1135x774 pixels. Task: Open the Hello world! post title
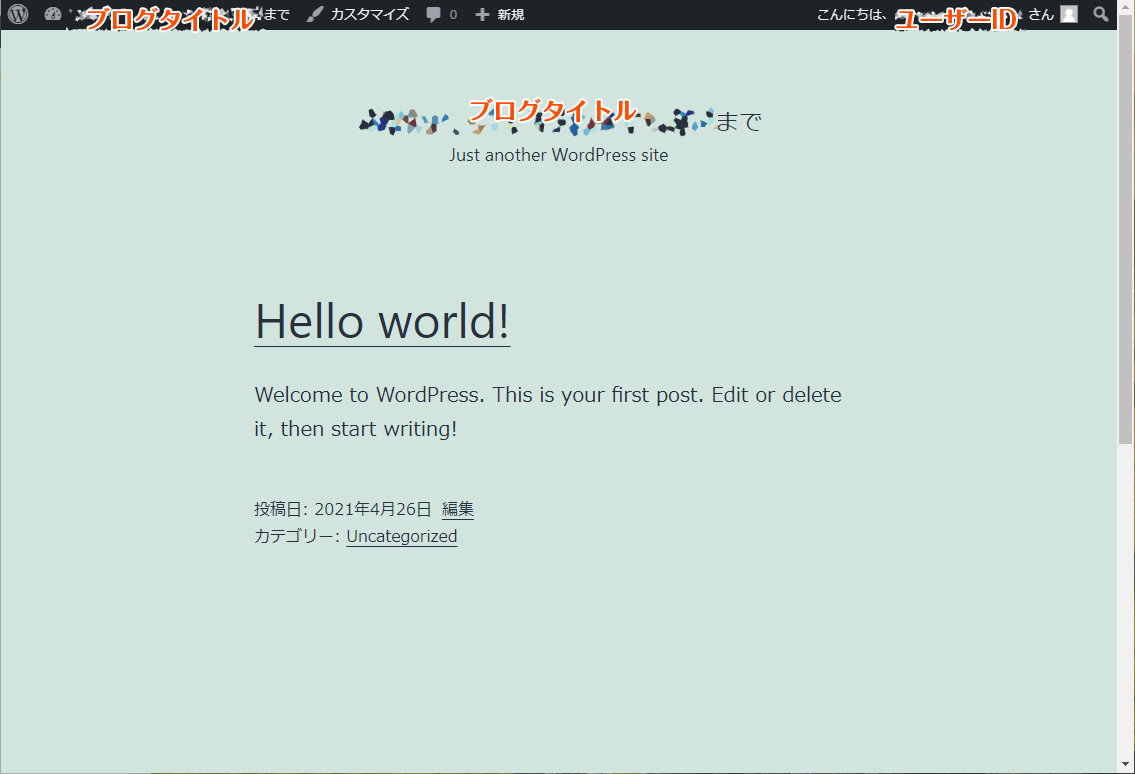tap(382, 321)
